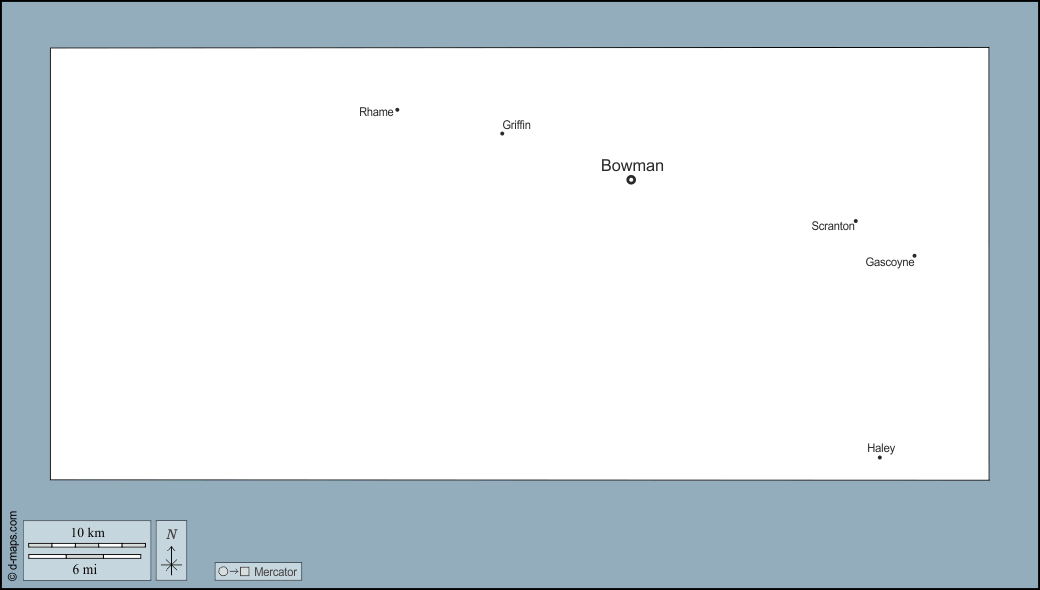Click the Gascoyne town dot marker
This screenshot has width=1040, height=590.
pyautogui.click(x=914, y=255)
